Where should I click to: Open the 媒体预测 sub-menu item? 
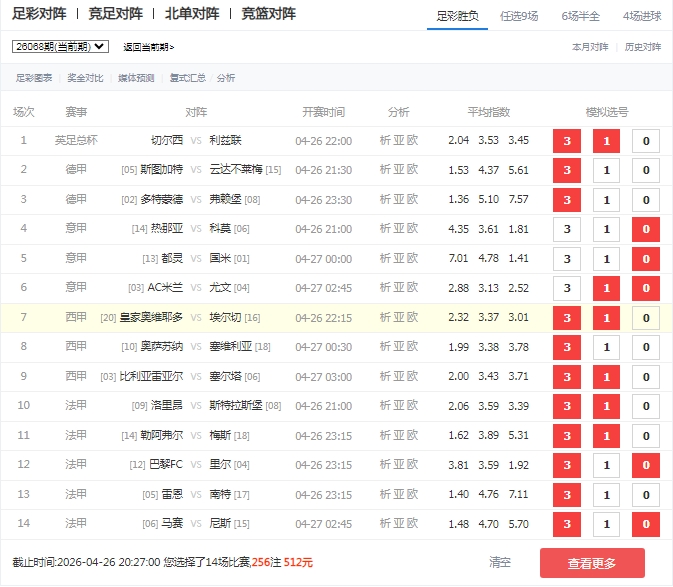point(136,78)
